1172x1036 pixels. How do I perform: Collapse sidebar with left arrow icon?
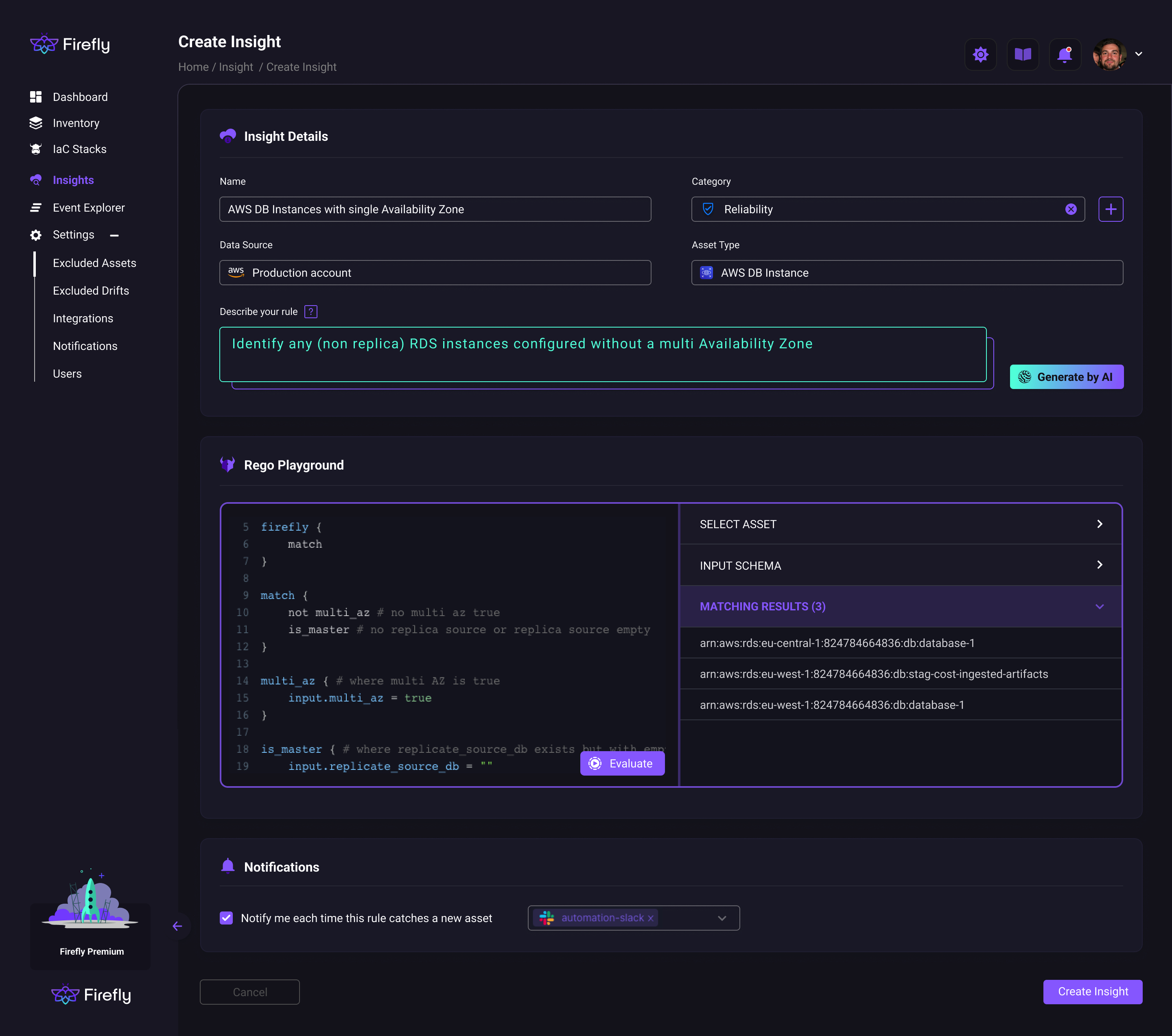[177, 926]
